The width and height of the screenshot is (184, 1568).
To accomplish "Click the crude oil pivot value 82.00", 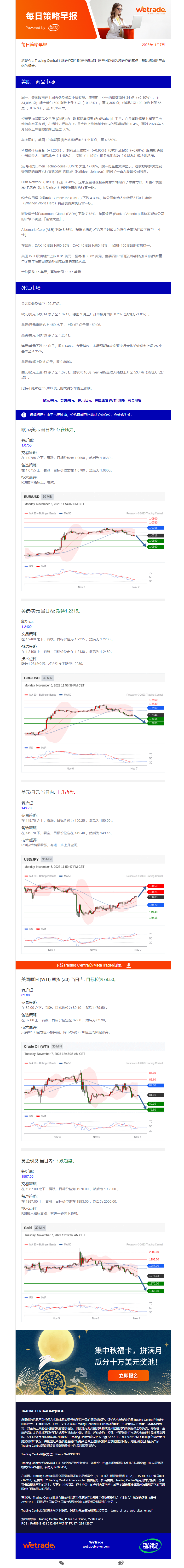I will (25, 995).
